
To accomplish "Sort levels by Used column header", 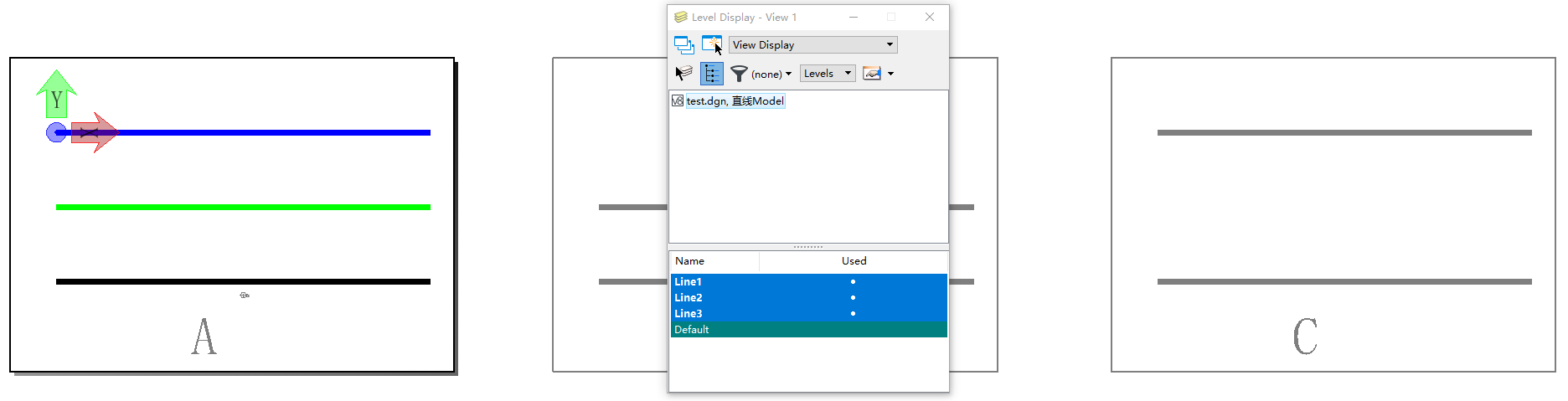I will pos(854,261).
